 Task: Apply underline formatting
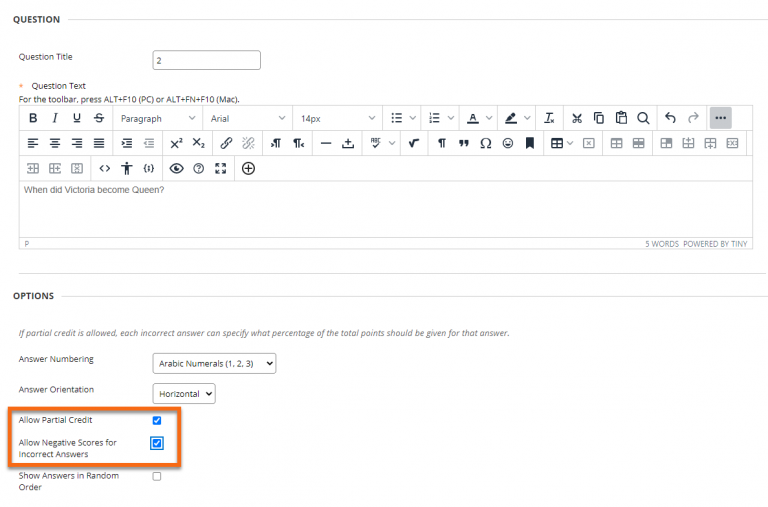point(77,118)
